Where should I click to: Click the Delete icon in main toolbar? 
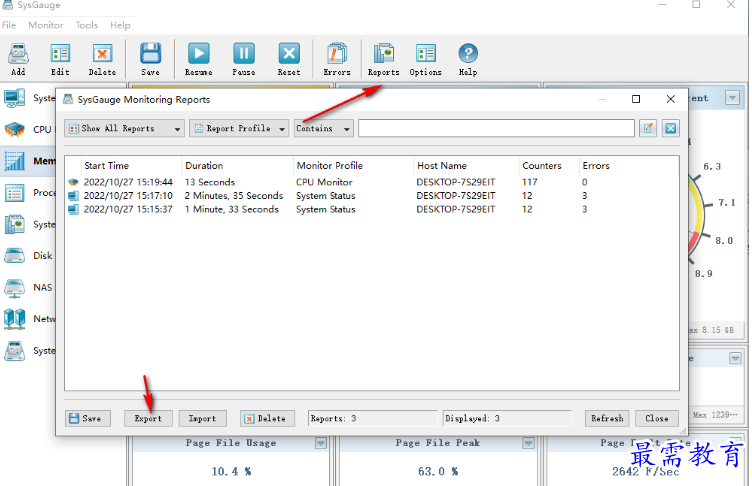pyautogui.click(x=102, y=54)
